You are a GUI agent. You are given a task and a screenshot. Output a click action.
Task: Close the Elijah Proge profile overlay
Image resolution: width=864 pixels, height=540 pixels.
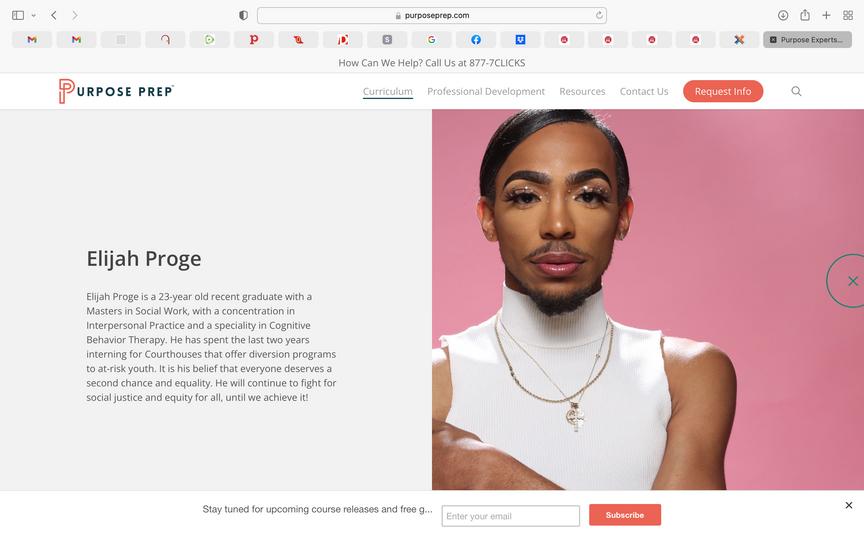(852, 281)
